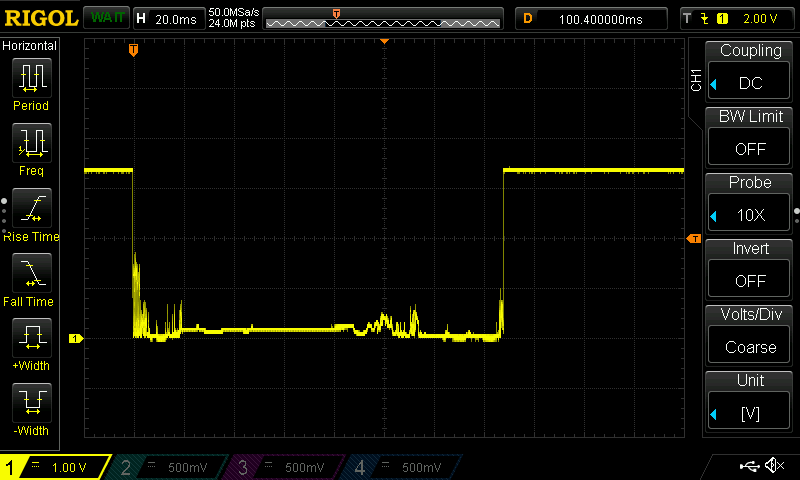Open the Coupling DC selector
This screenshot has height=480, width=800.
click(749, 83)
